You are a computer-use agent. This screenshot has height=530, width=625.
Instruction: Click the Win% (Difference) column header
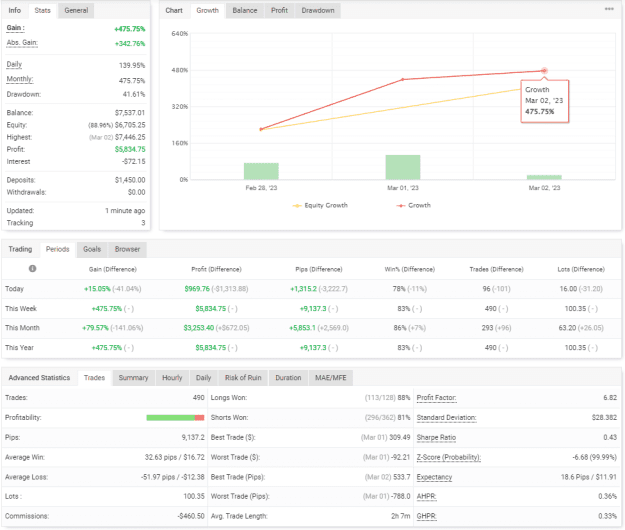pyautogui.click(x=410, y=269)
